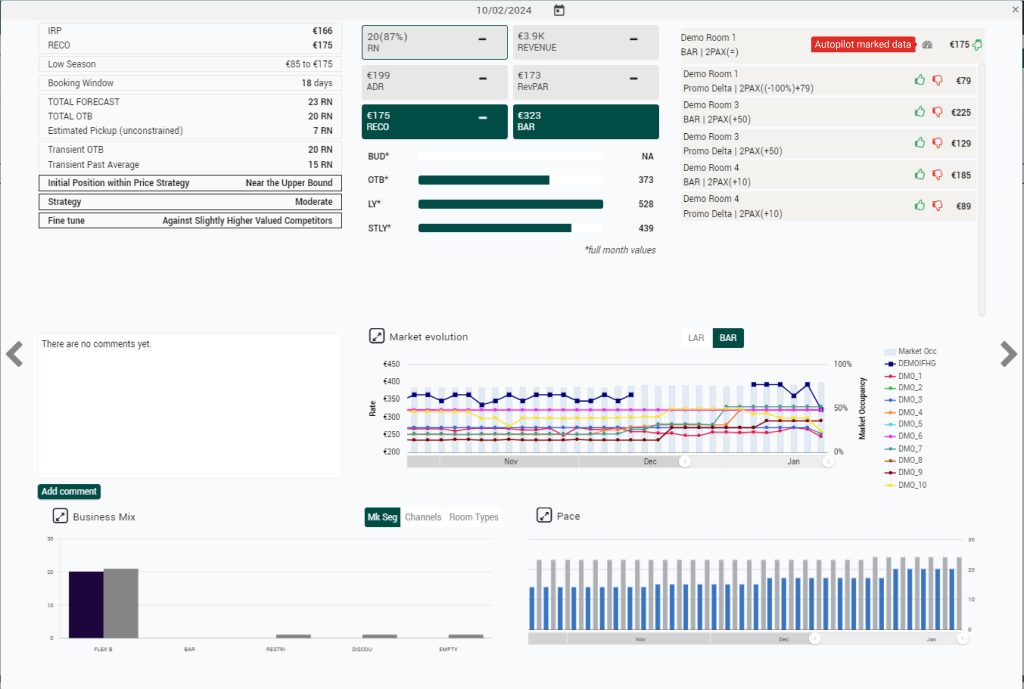1024x689 pixels.
Task: Hide the DMO_9 series in the legend
Action: [x=903, y=472]
